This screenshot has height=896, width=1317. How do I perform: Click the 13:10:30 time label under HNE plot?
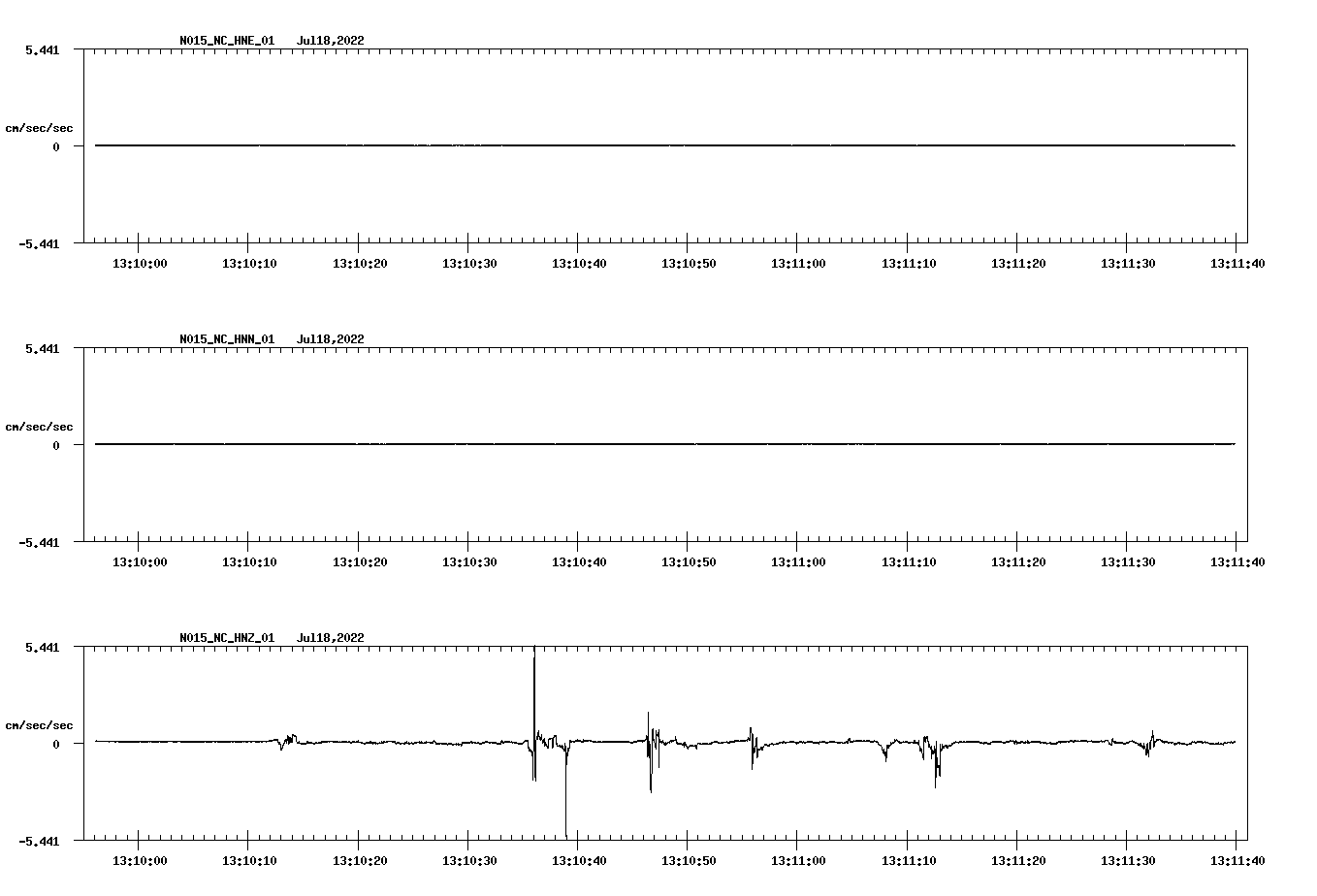click(x=469, y=263)
